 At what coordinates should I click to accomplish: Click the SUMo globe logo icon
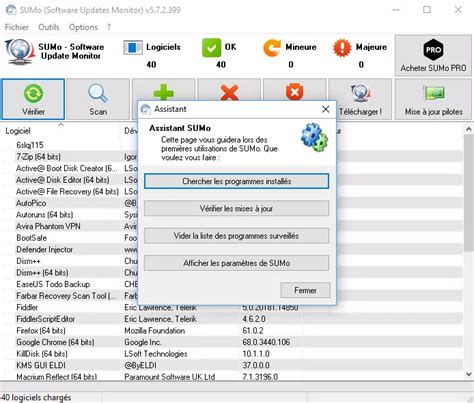click(20, 51)
